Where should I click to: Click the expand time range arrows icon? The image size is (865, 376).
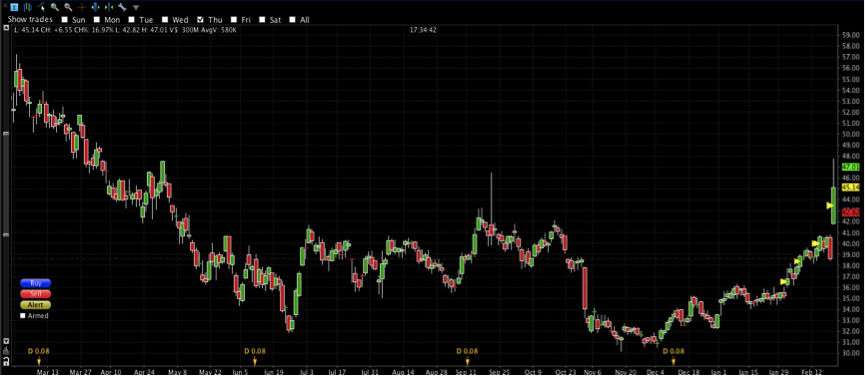pos(95,7)
